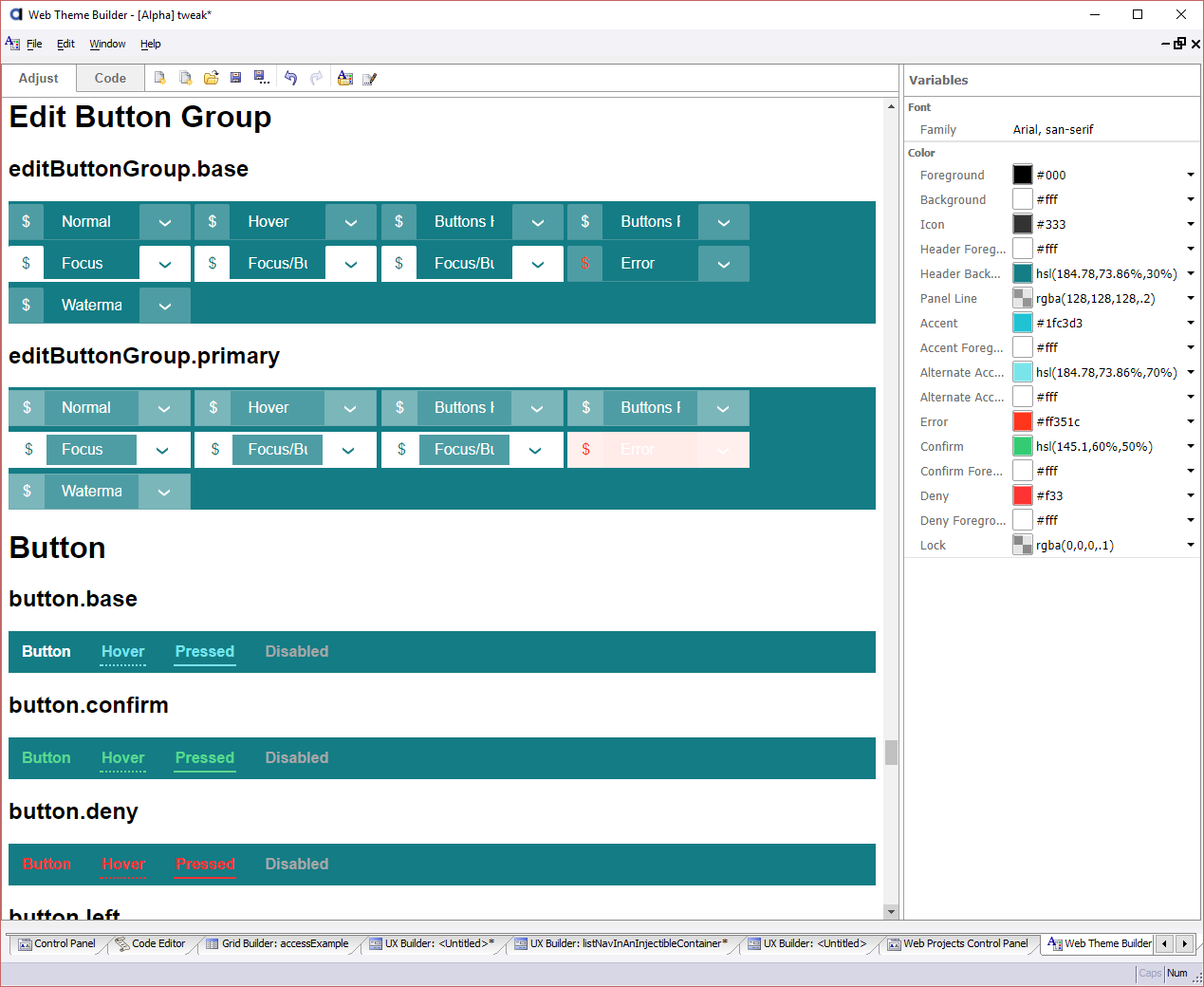Viewport: 1204px width, 987px height.
Task: Click the green Button in button.confirm
Action: (x=46, y=757)
